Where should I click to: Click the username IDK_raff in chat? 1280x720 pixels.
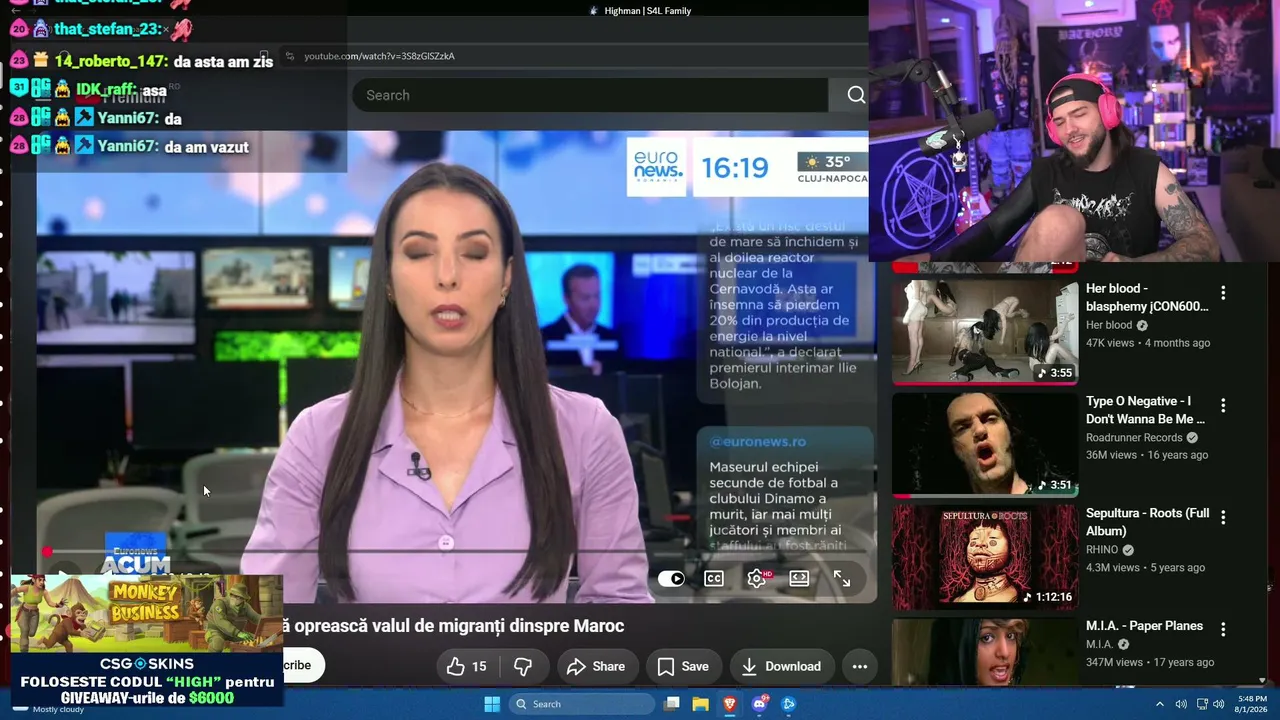[105, 90]
